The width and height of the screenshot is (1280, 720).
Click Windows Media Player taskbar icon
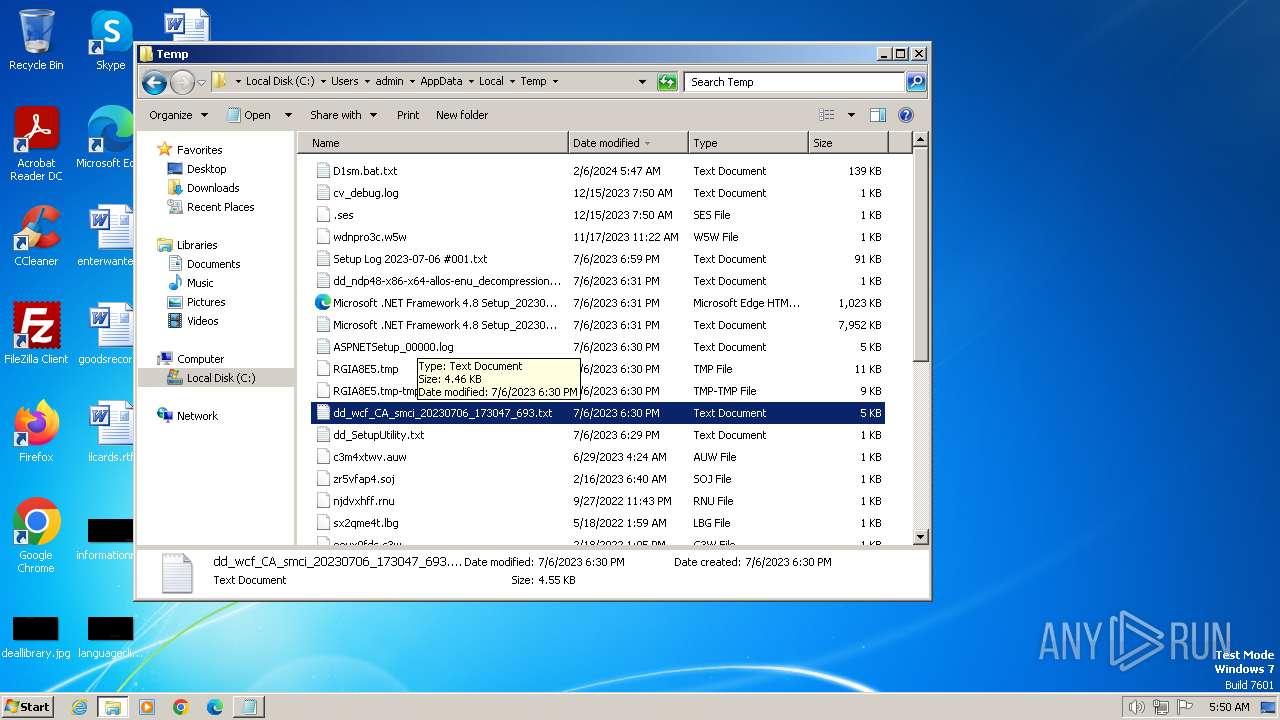coord(147,707)
